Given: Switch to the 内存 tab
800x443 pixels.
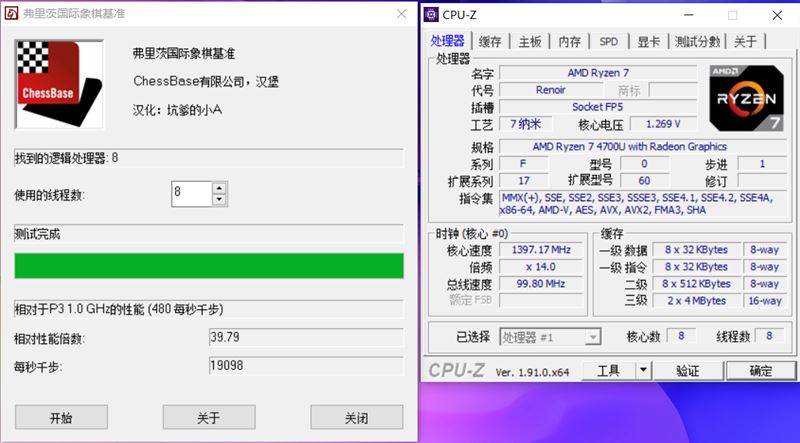Looking at the screenshot, I should point(569,41).
